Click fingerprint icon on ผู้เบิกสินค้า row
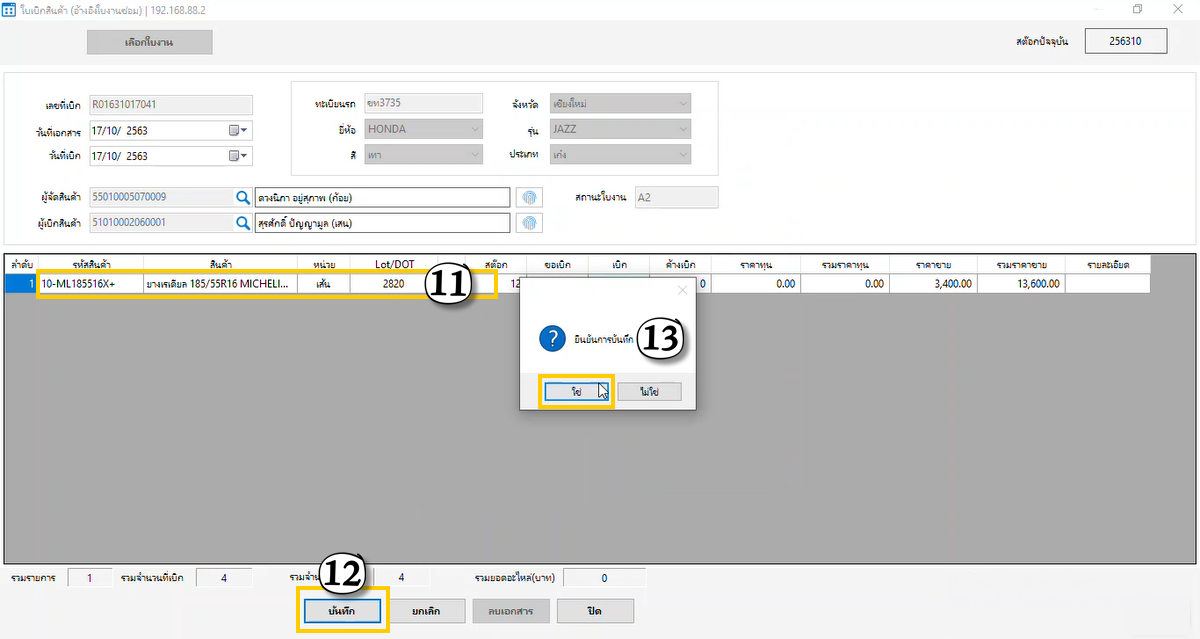Viewport: 1200px width, 639px height. point(531,223)
